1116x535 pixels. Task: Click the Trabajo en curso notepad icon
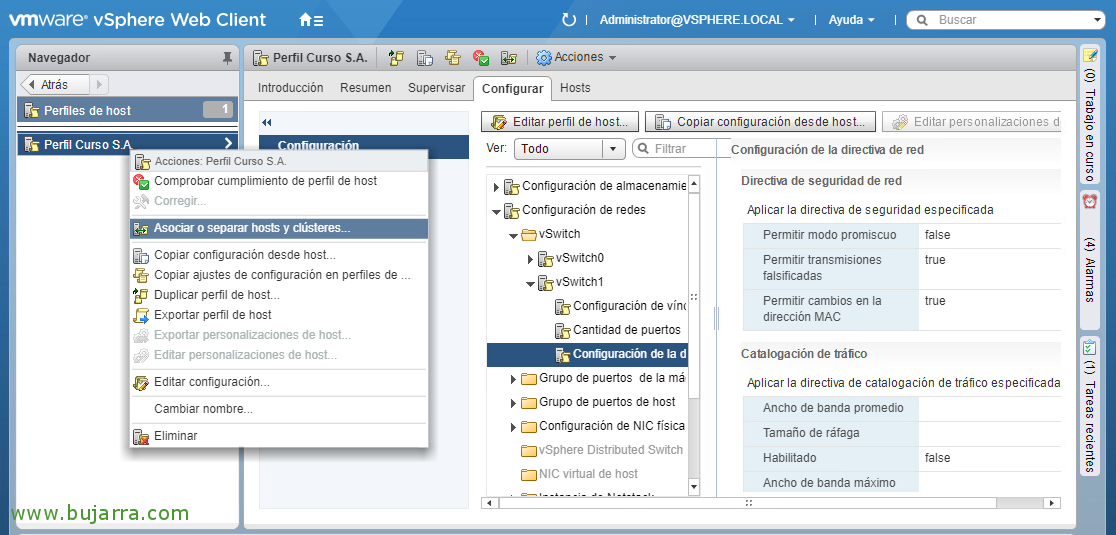pyautogui.click(x=1090, y=55)
